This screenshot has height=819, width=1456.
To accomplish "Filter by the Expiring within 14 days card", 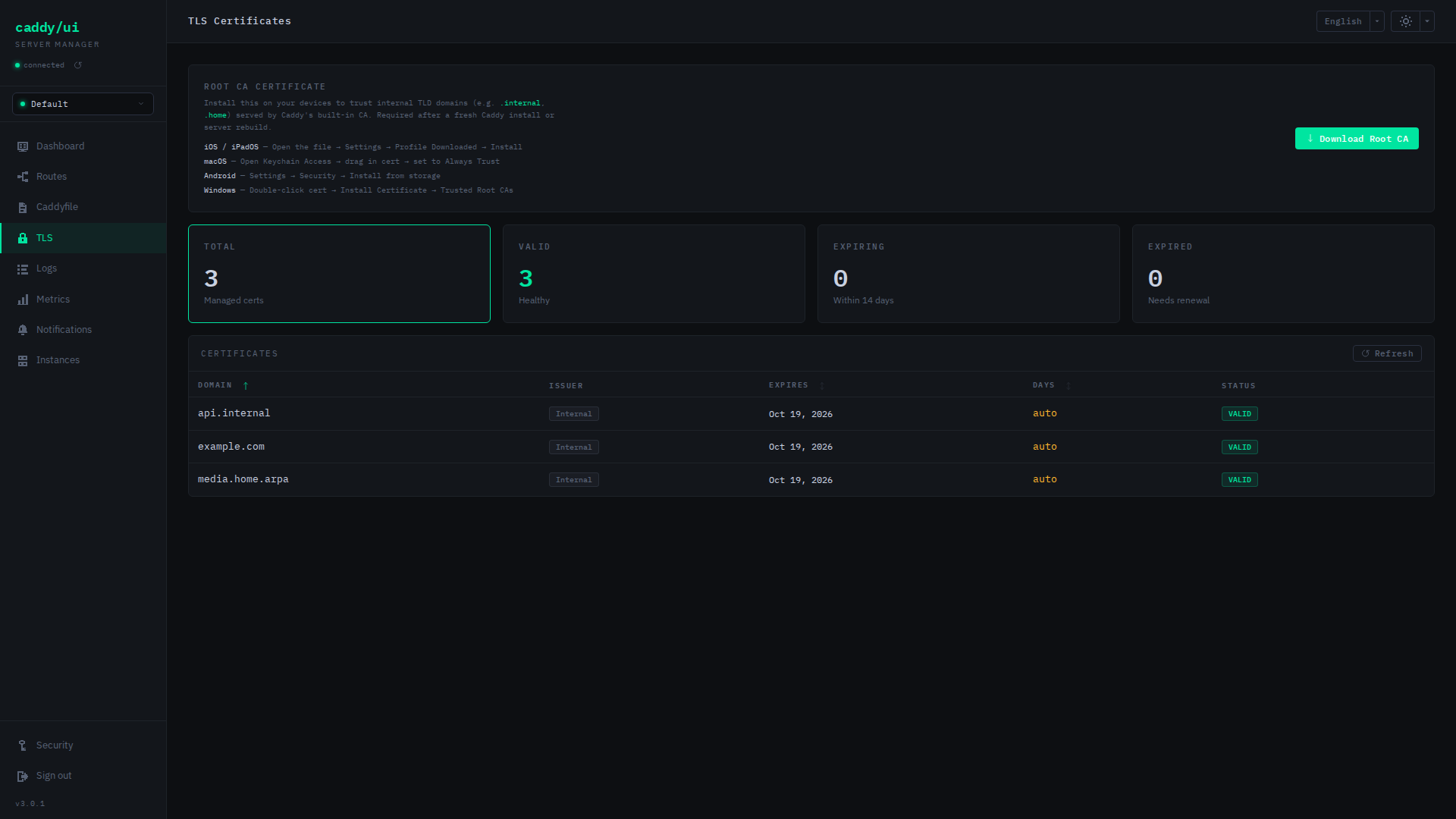I will click(x=968, y=274).
